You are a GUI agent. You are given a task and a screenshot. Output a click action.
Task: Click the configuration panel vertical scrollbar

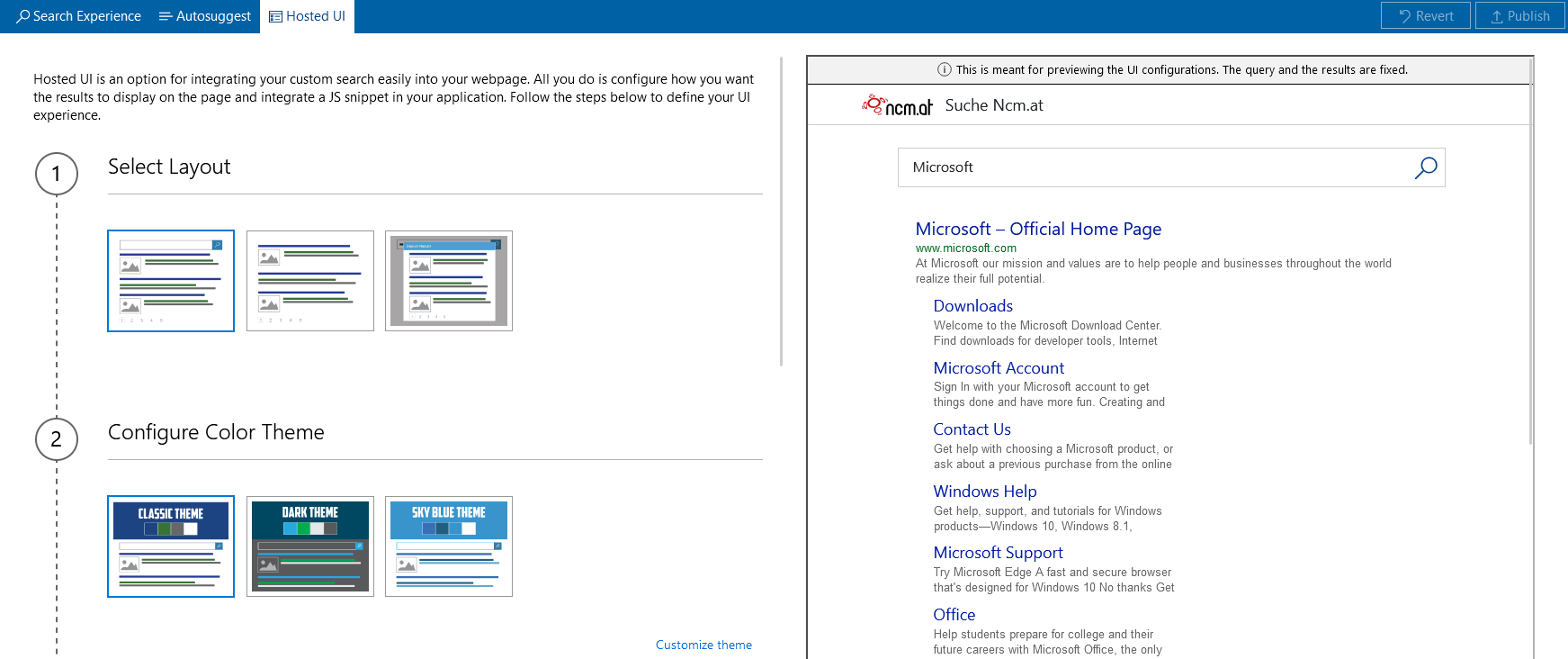coord(781,212)
